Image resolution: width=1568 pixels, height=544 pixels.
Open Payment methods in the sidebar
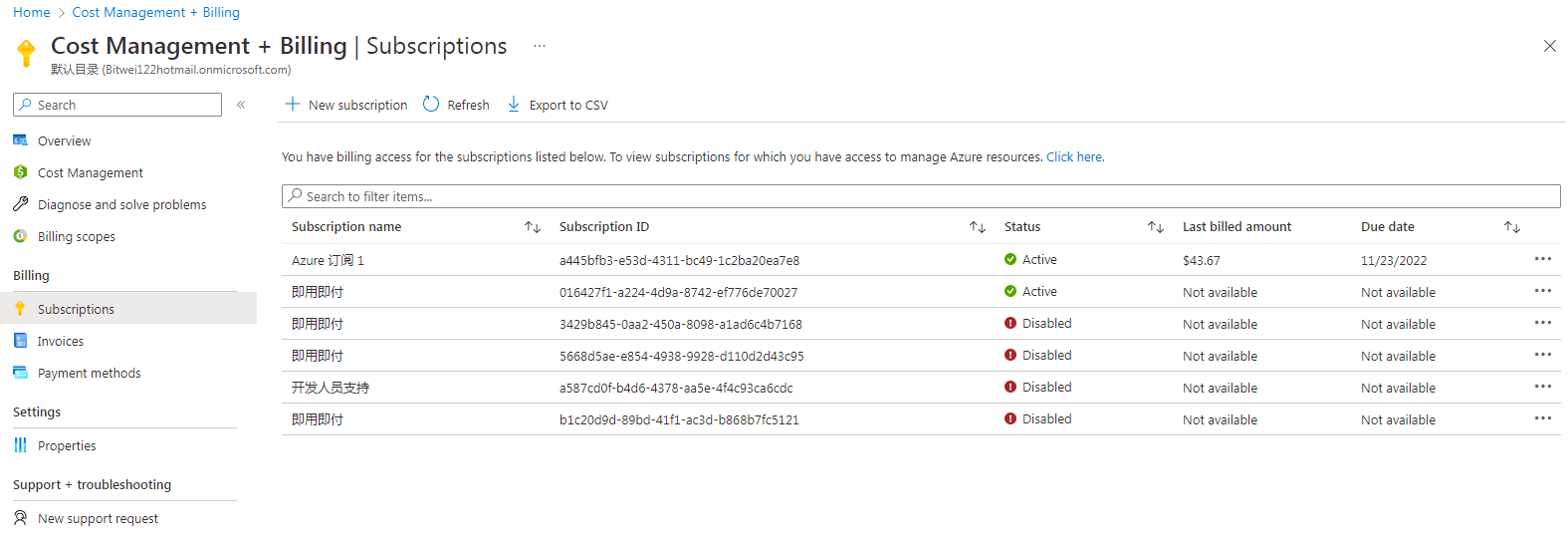89,373
